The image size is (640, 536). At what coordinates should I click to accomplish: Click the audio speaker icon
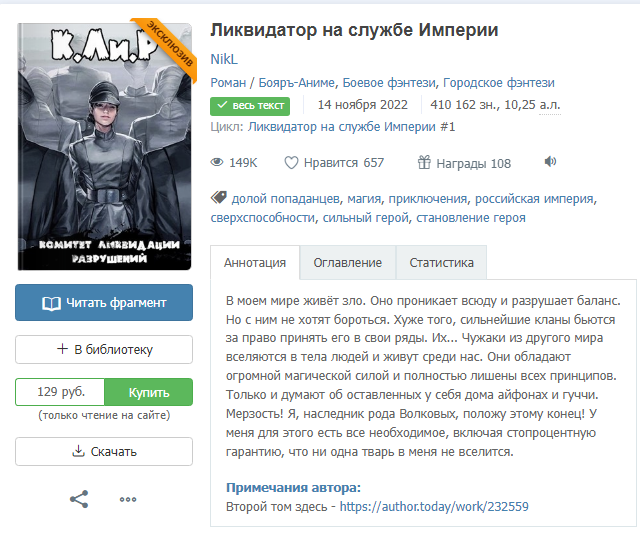[x=550, y=162]
